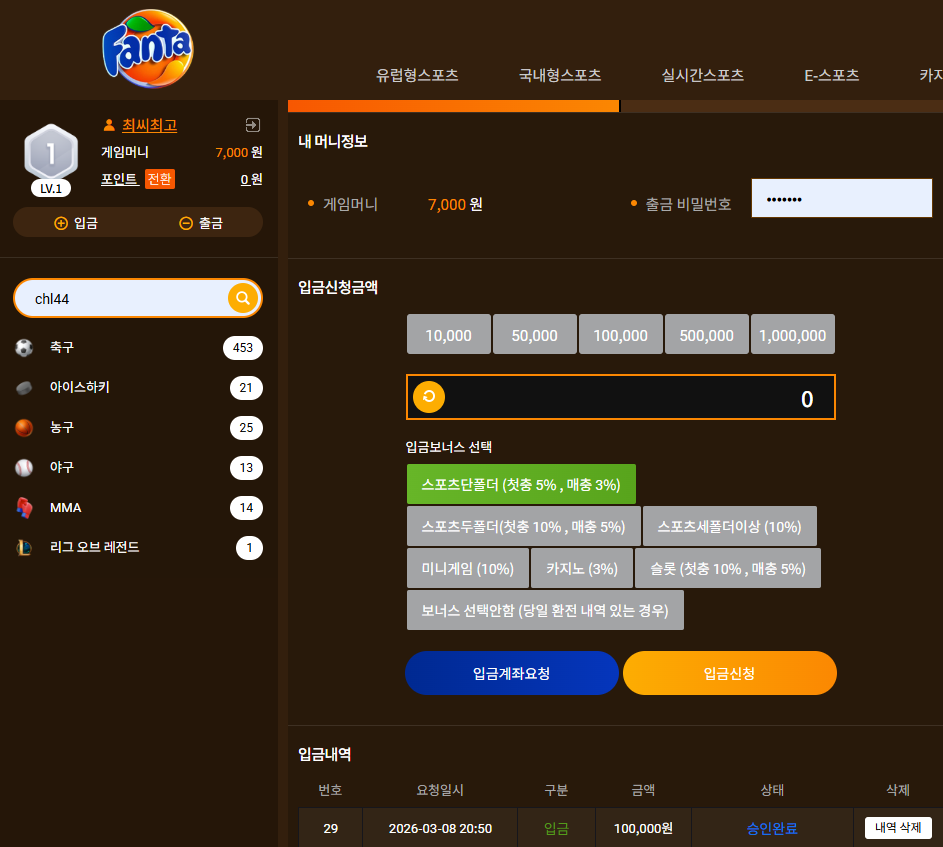This screenshot has width=943, height=847.
Task: Open the ice hockey puck category
Action: (24, 387)
